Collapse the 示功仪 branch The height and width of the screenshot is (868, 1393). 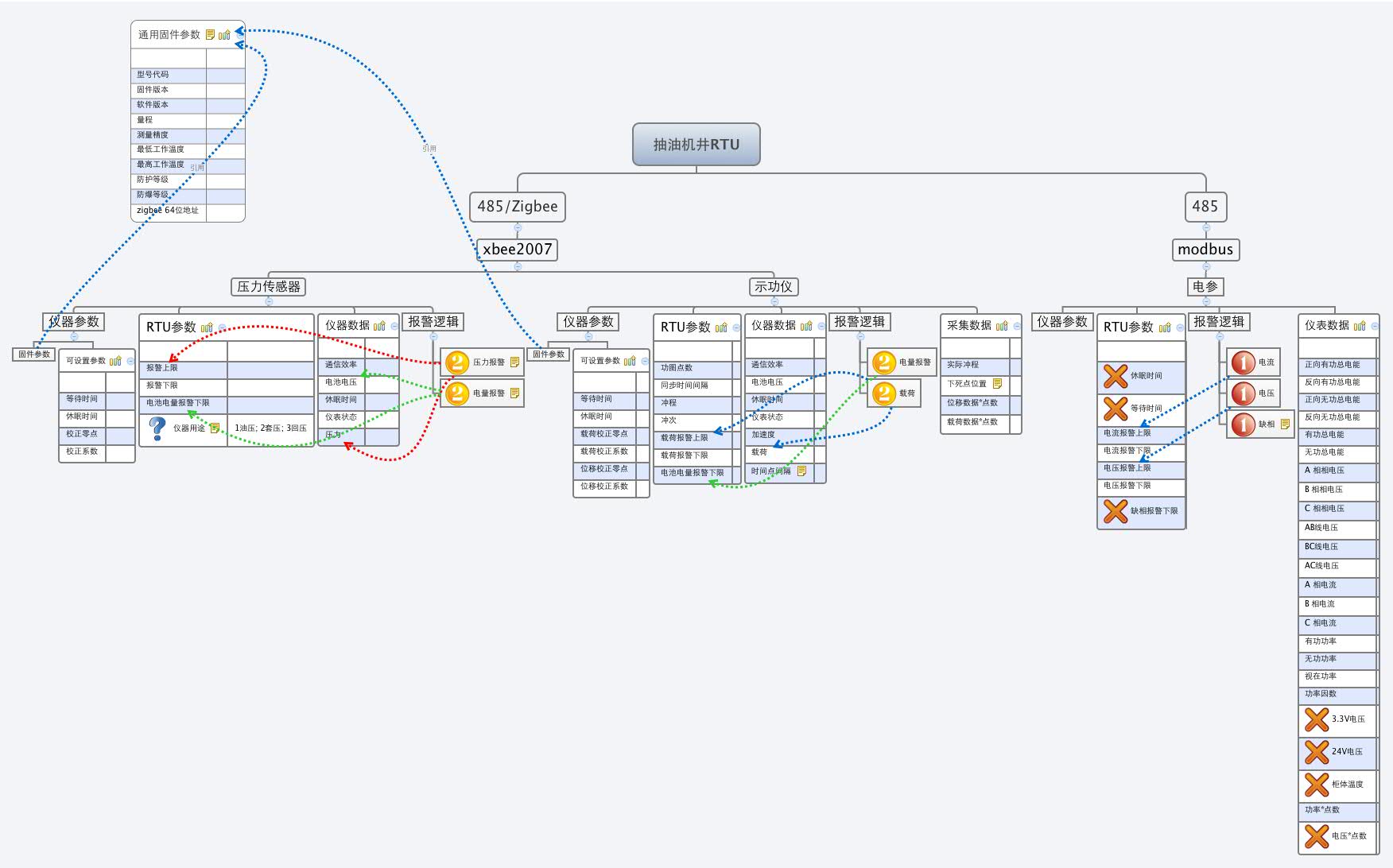[x=774, y=302]
